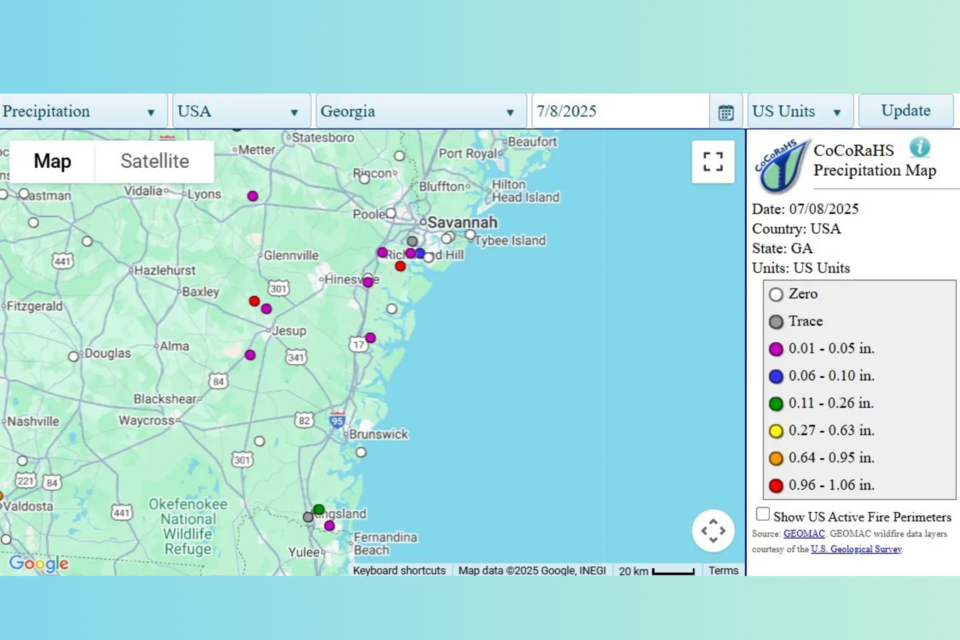
Task: Switch to Map view tab
Action: point(53,161)
